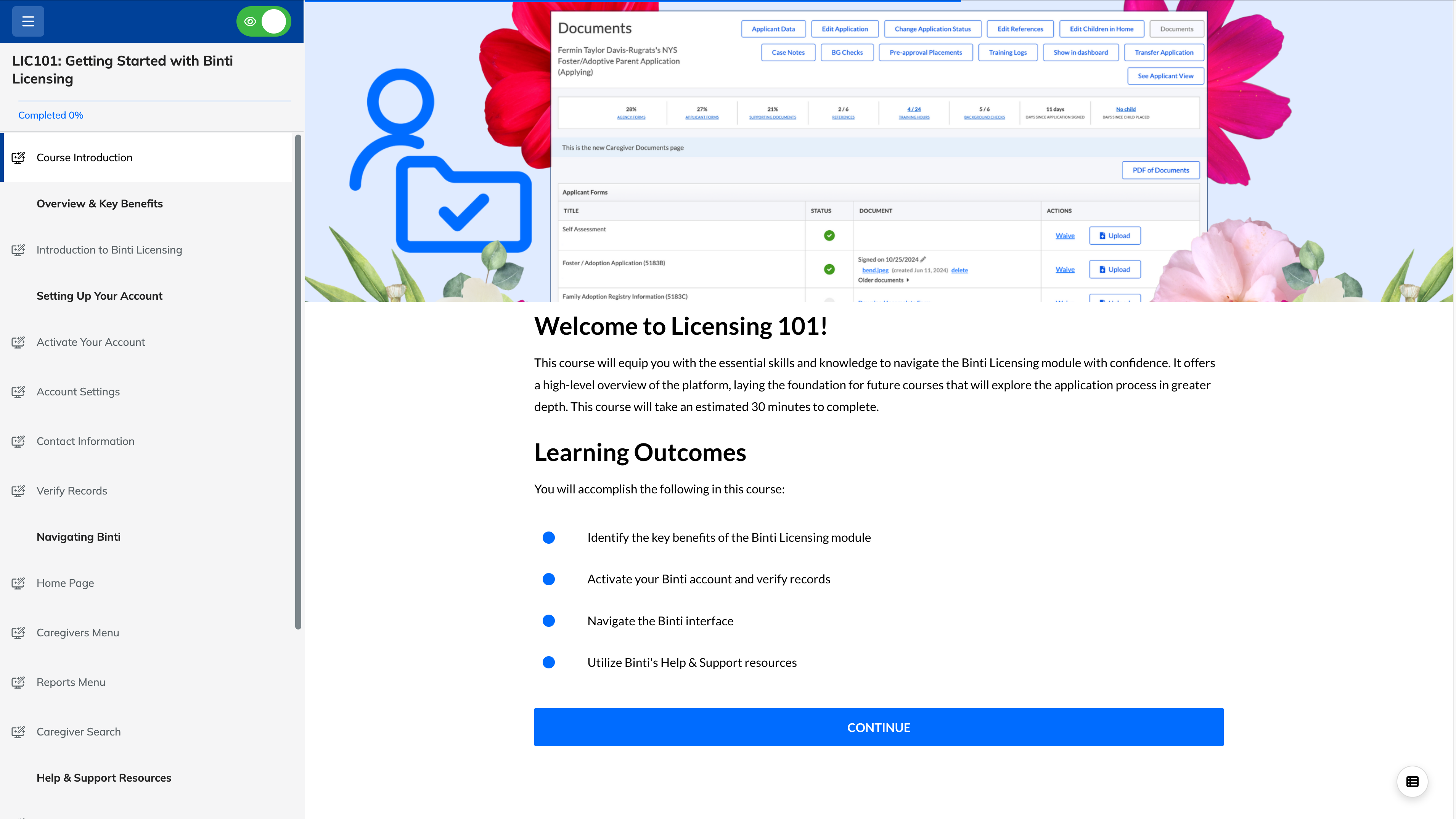Click the Completed 0% progress label
This screenshot has height=819, width=1456.
tap(51, 115)
